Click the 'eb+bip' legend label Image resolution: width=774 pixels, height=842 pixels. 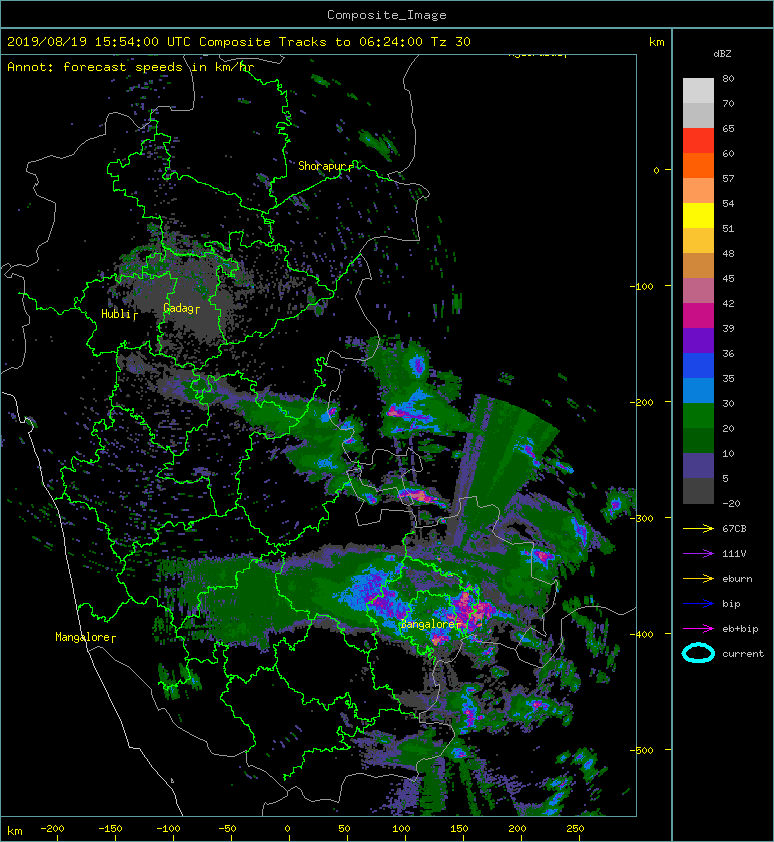pyautogui.click(x=740, y=629)
